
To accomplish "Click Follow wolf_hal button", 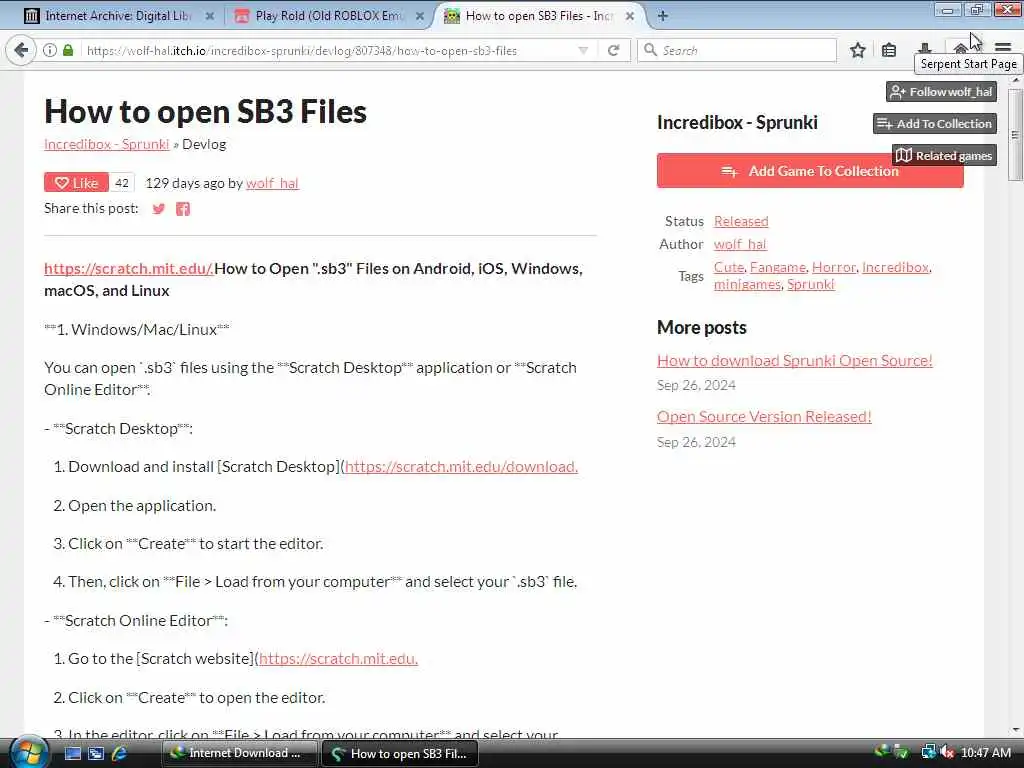I will tap(941, 92).
